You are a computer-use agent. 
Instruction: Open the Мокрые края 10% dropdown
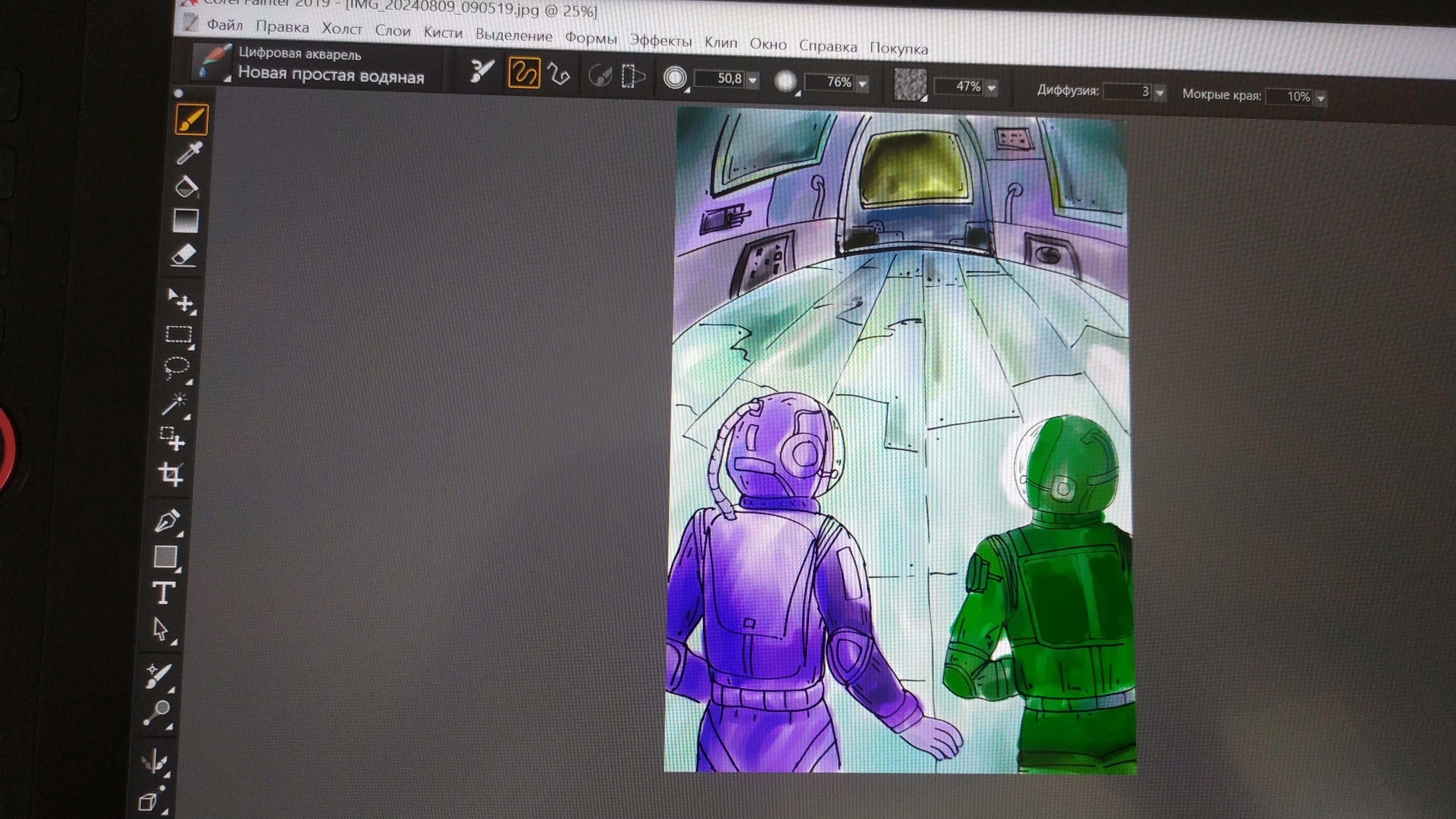coord(1321,99)
